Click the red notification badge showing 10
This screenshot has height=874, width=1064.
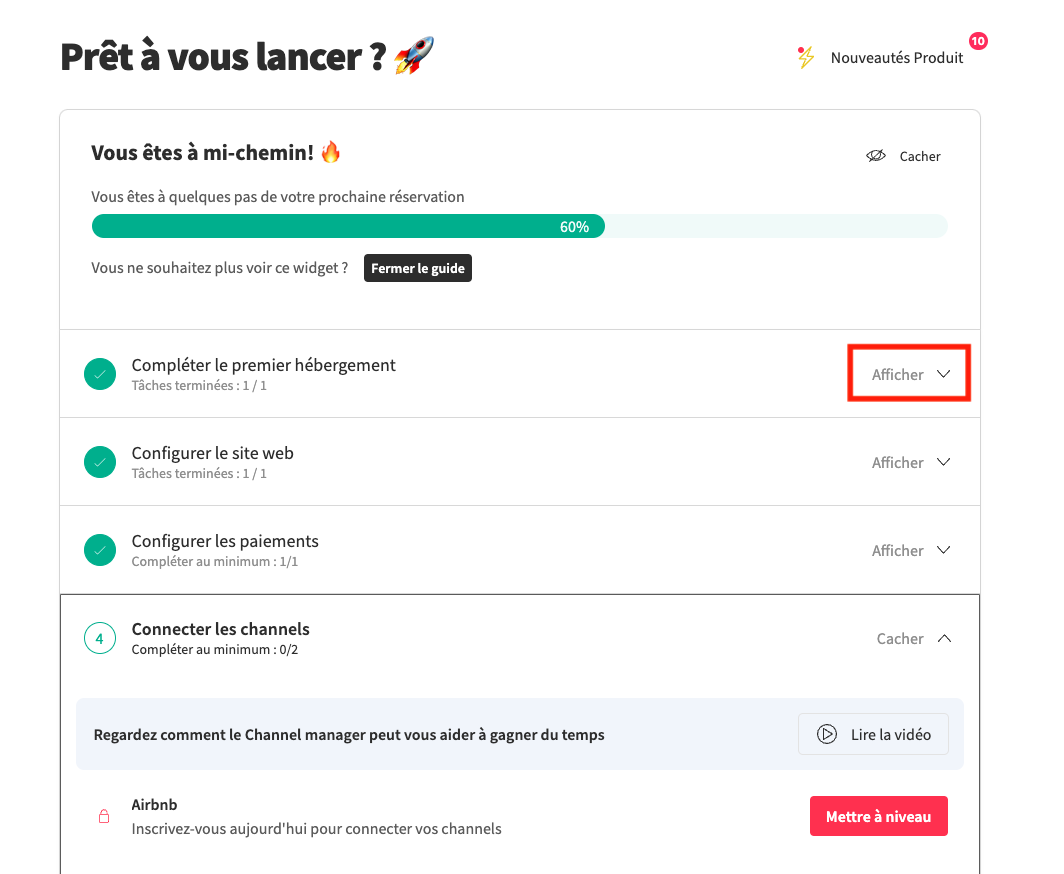(978, 41)
